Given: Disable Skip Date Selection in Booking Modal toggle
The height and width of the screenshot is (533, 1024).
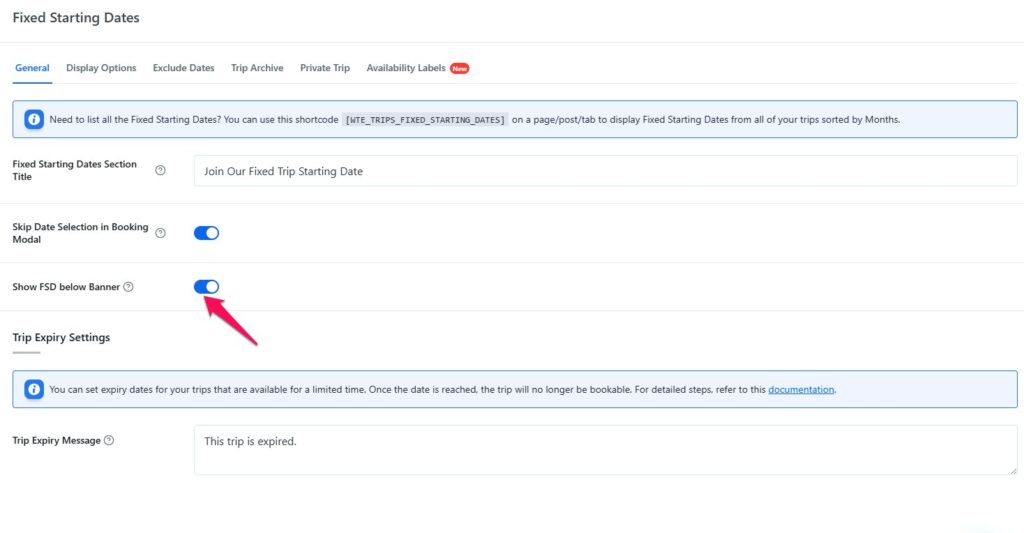Looking at the screenshot, I should coord(206,233).
